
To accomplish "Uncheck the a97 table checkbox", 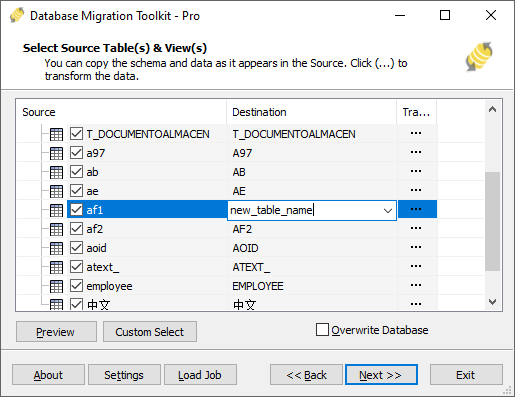I will (x=76, y=153).
